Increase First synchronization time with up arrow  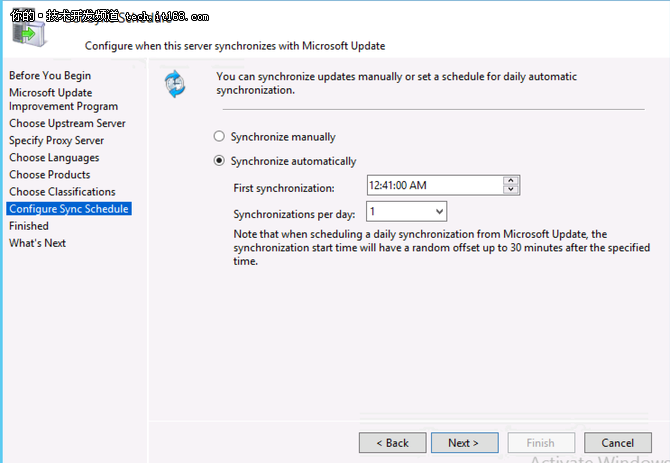point(511,181)
